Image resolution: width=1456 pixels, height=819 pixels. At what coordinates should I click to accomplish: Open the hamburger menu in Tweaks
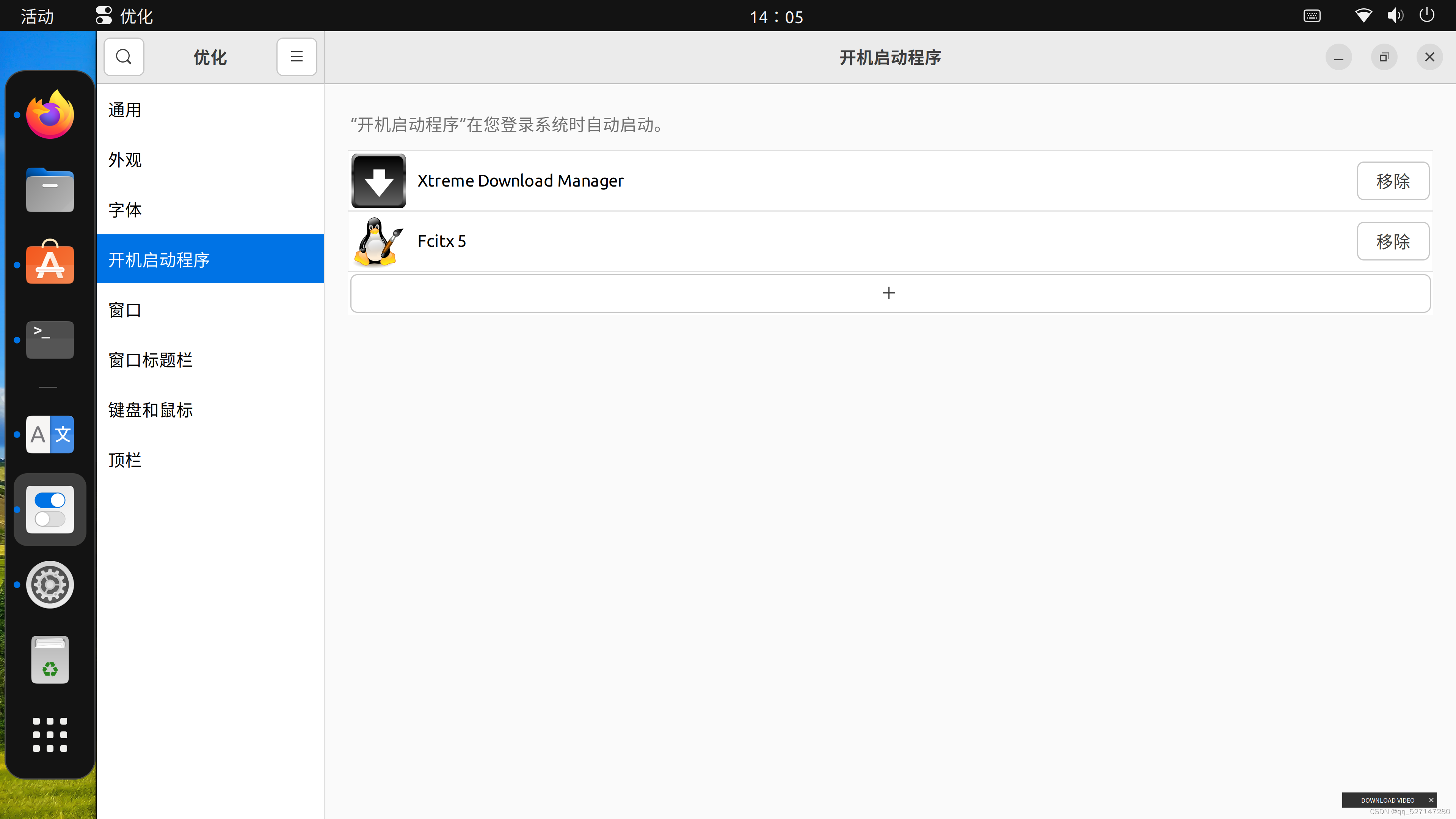[x=296, y=57]
